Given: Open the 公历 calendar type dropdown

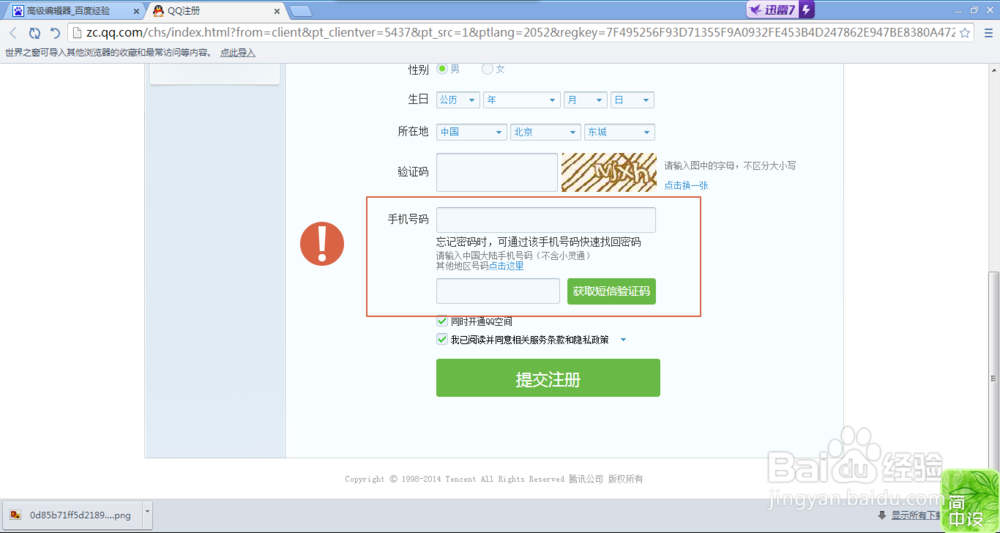Looking at the screenshot, I should 458,100.
